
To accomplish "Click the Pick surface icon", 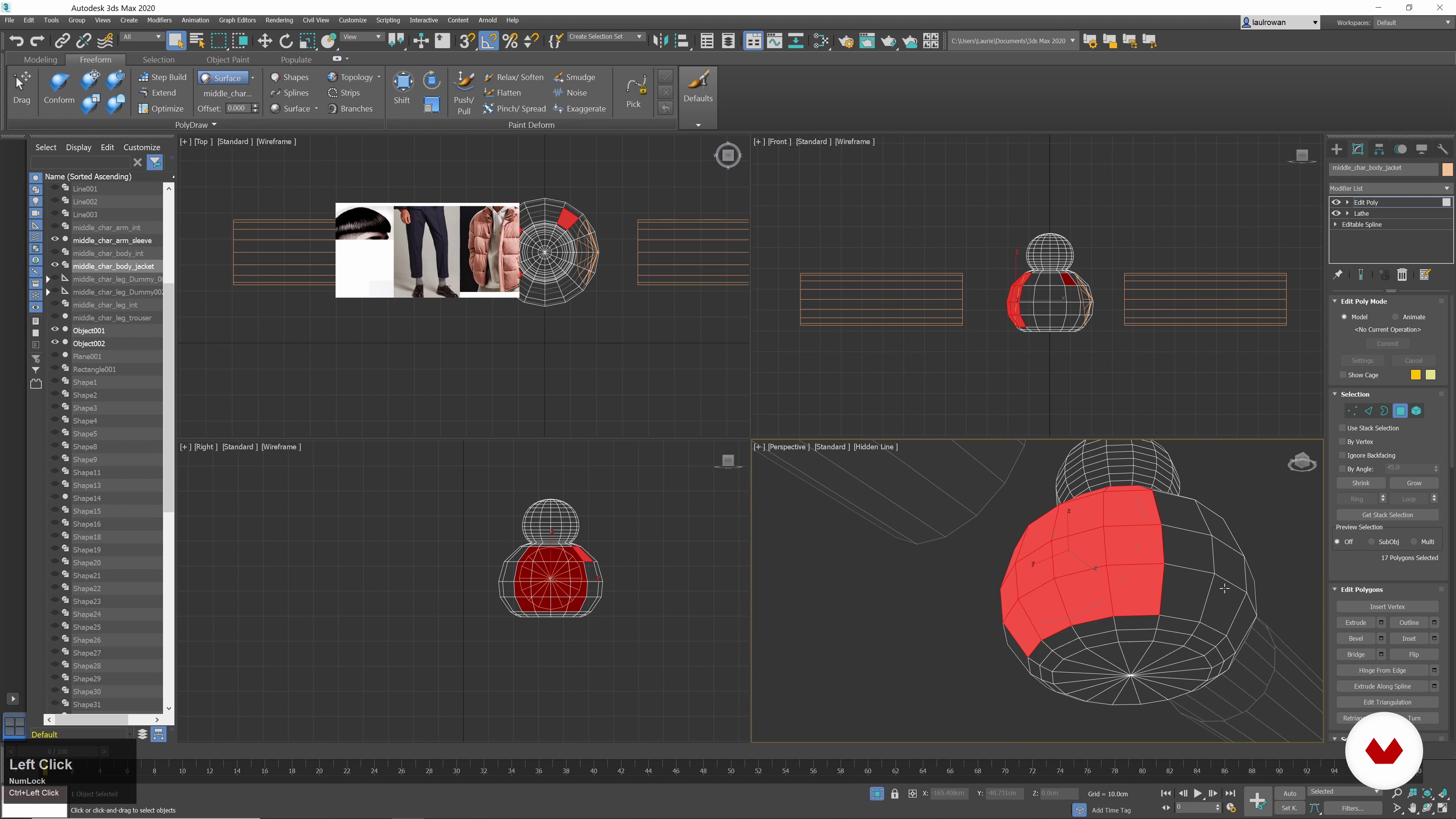I will [635, 92].
